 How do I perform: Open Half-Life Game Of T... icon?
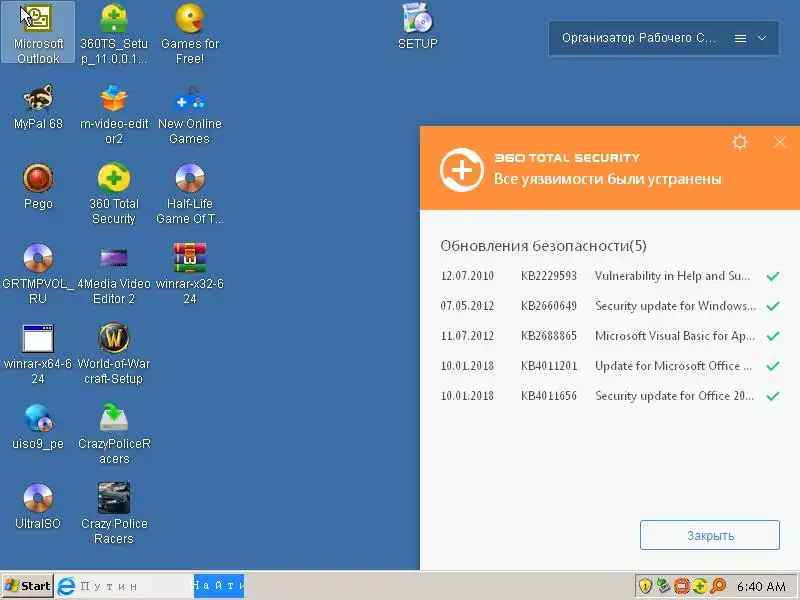[x=190, y=194]
